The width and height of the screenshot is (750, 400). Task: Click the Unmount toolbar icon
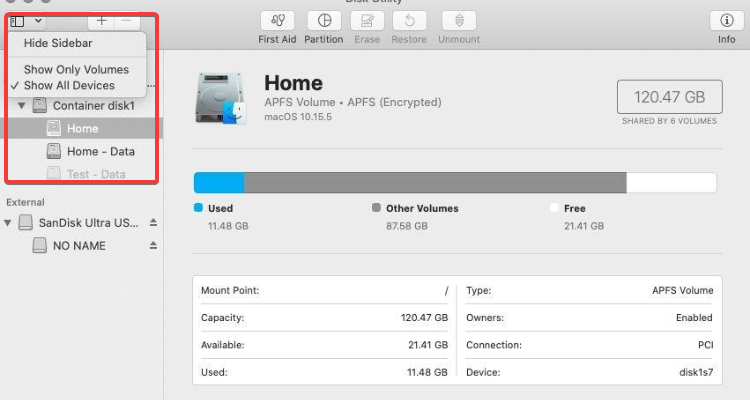click(459, 21)
